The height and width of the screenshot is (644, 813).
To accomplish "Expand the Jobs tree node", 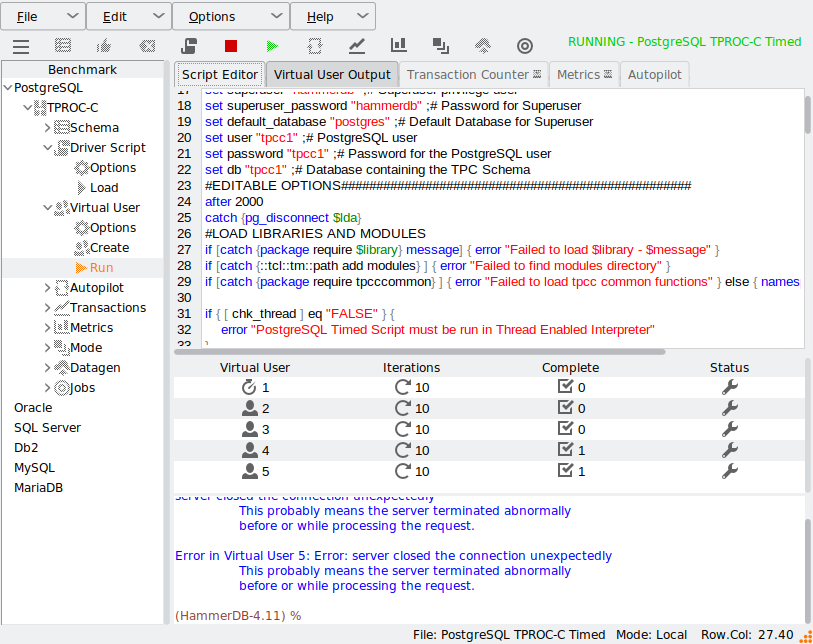I will tap(47, 388).
